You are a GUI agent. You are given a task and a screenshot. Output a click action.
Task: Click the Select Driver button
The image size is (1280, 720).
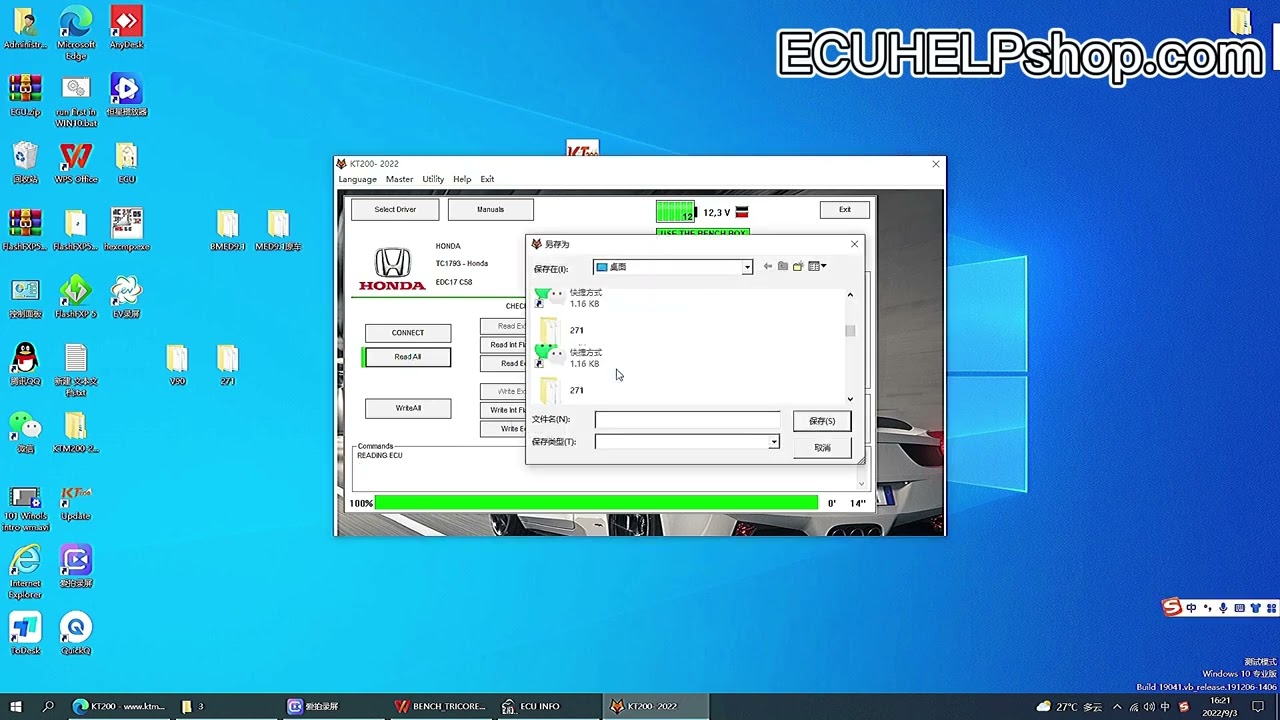click(395, 209)
